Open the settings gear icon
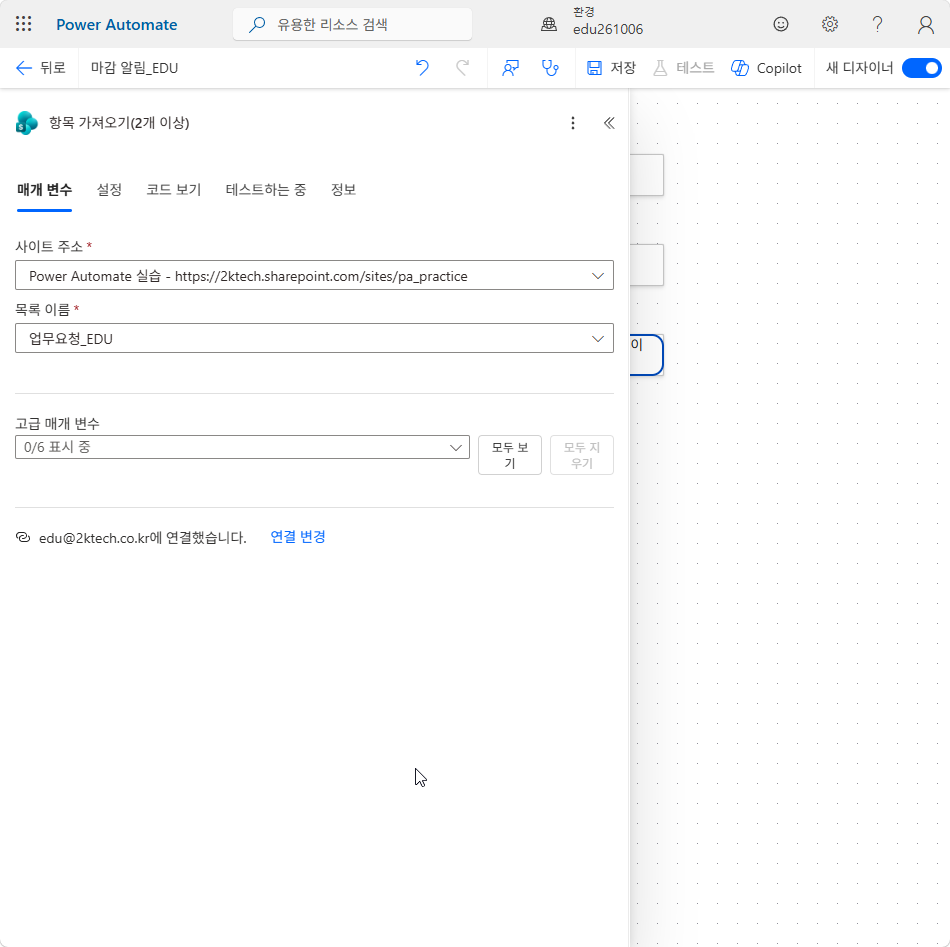The height and width of the screenshot is (947, 950). pyautogui.click(x=829, y=24)
